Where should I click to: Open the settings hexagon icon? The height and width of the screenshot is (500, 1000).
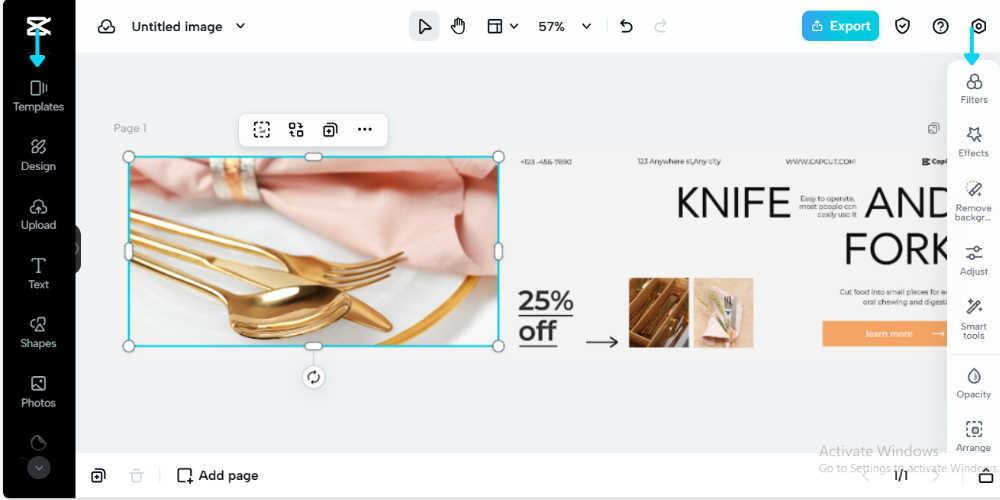point(978,26)
